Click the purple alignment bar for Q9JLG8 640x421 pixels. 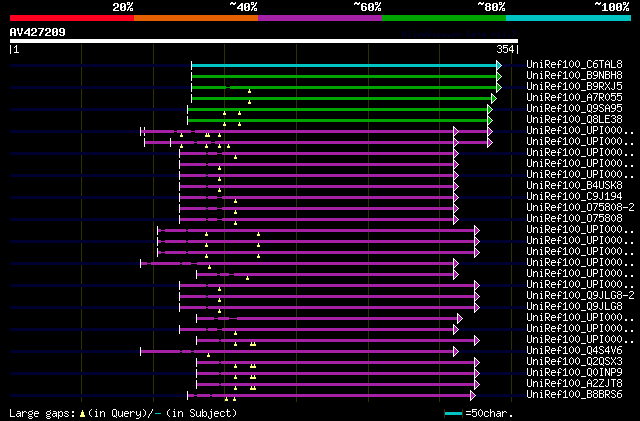click(327, 307)
